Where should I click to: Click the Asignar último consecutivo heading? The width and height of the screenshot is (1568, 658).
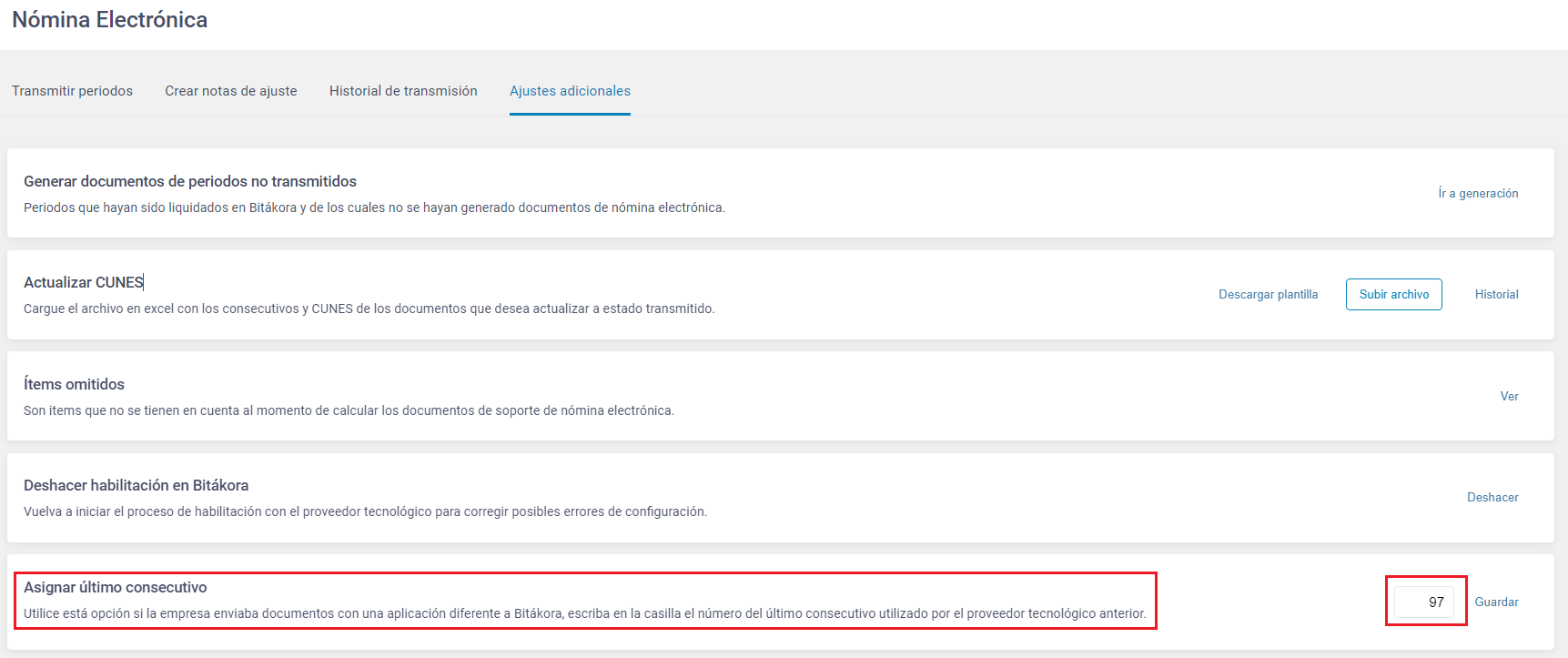point(116,587)
